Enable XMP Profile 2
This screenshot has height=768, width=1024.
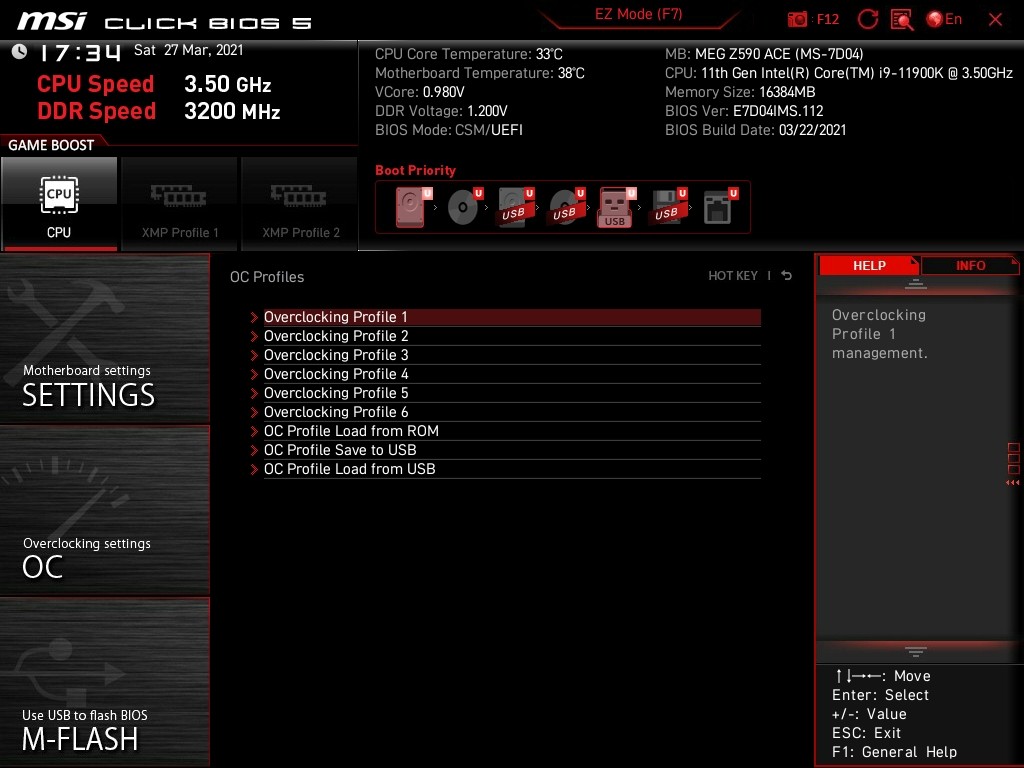[x=300, y=204]
